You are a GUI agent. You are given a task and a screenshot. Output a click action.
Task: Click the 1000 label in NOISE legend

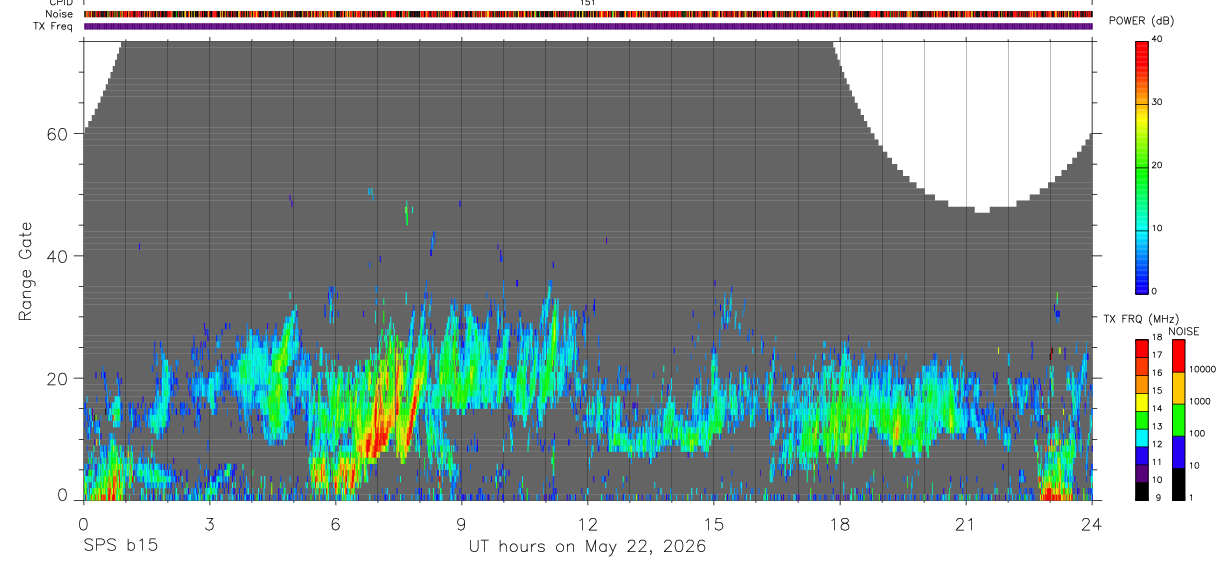click(x=1201, y=401)
